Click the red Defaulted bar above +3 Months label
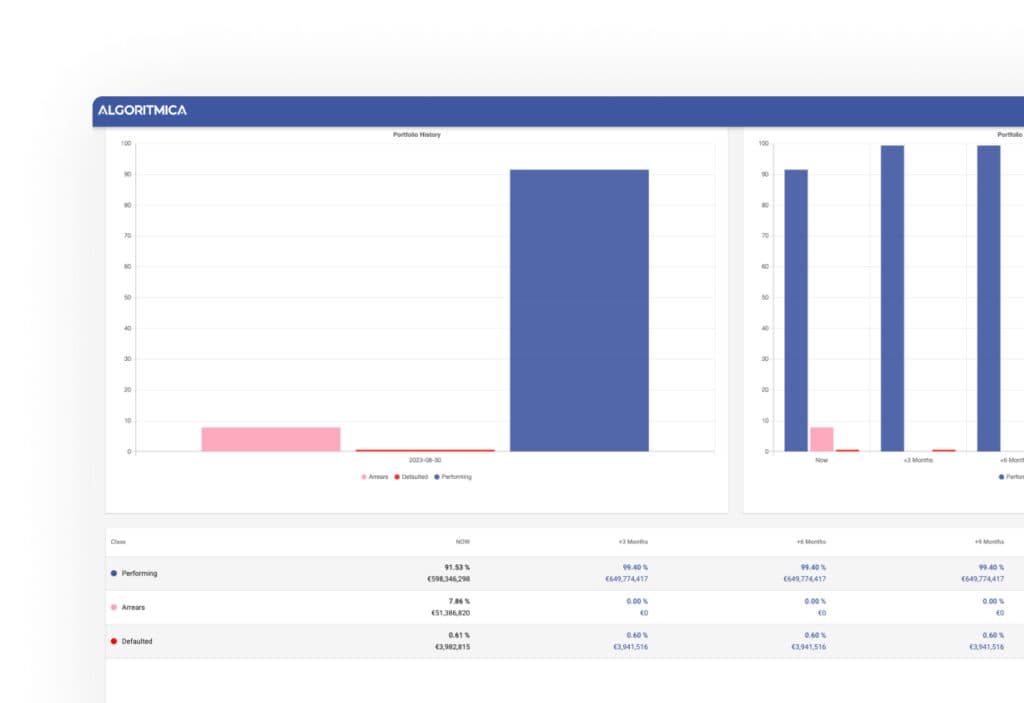The height and width of the screenshot is (703, 1024). [944, 450]
